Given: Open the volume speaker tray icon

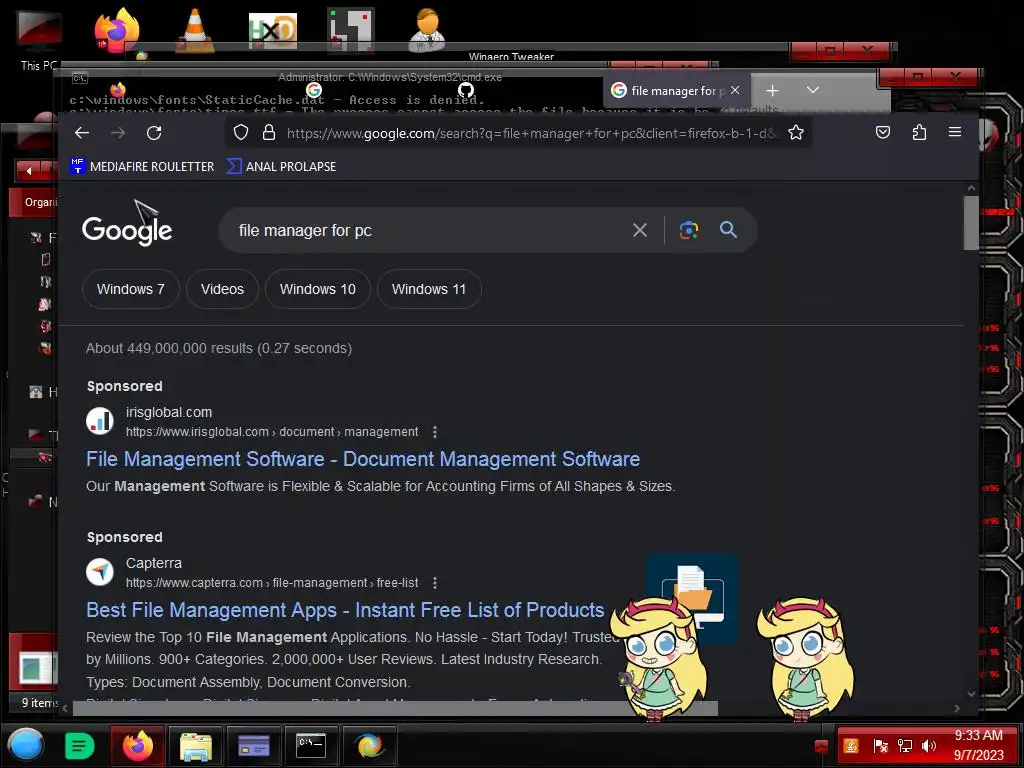Looking at the screenshot, I should (928, 746).
